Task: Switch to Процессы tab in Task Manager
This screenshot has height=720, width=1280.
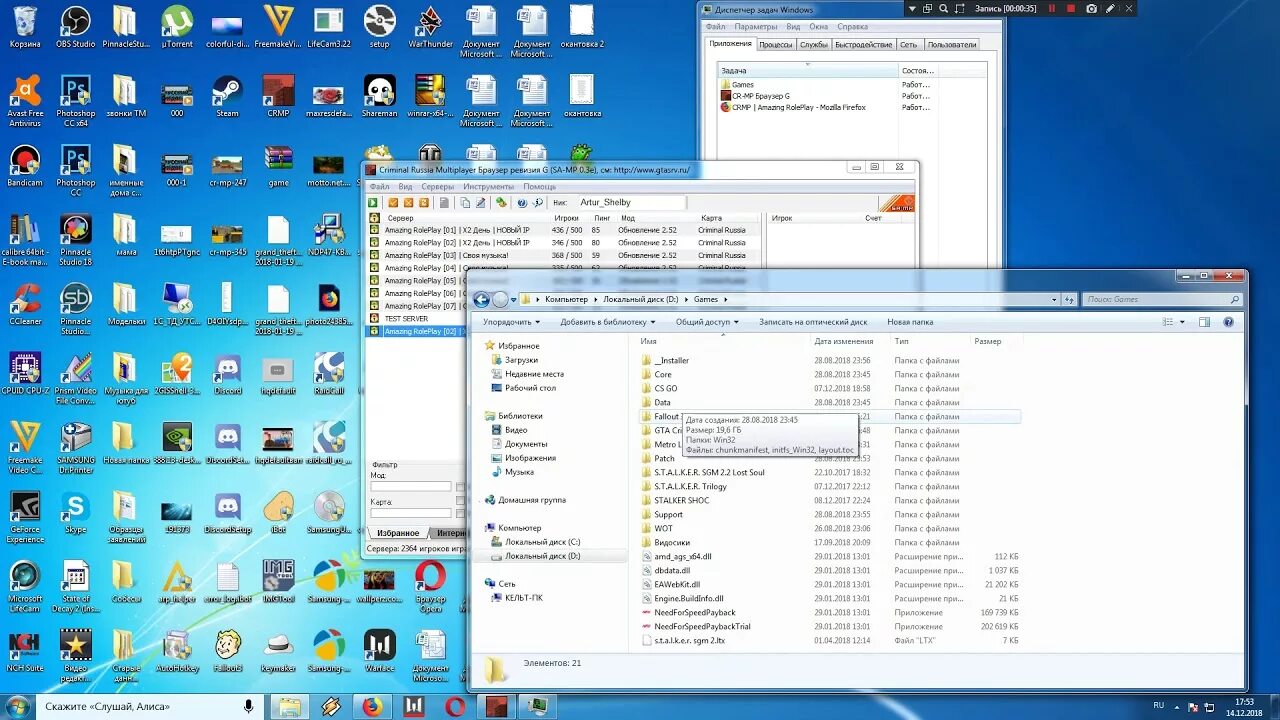Action: [x=776, y=45]
